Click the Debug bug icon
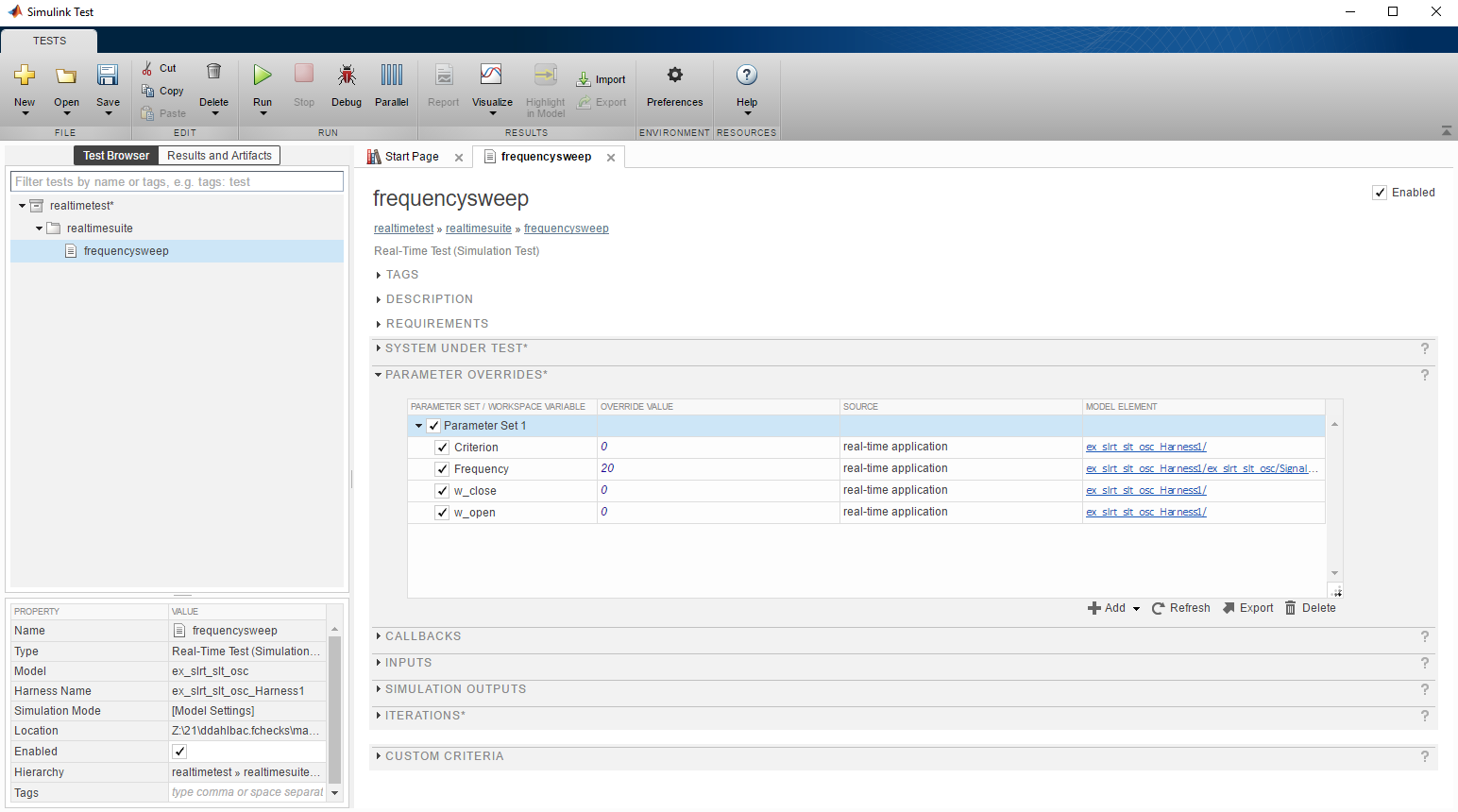The width and height of the screenshot is (1458, 812). 347,76
